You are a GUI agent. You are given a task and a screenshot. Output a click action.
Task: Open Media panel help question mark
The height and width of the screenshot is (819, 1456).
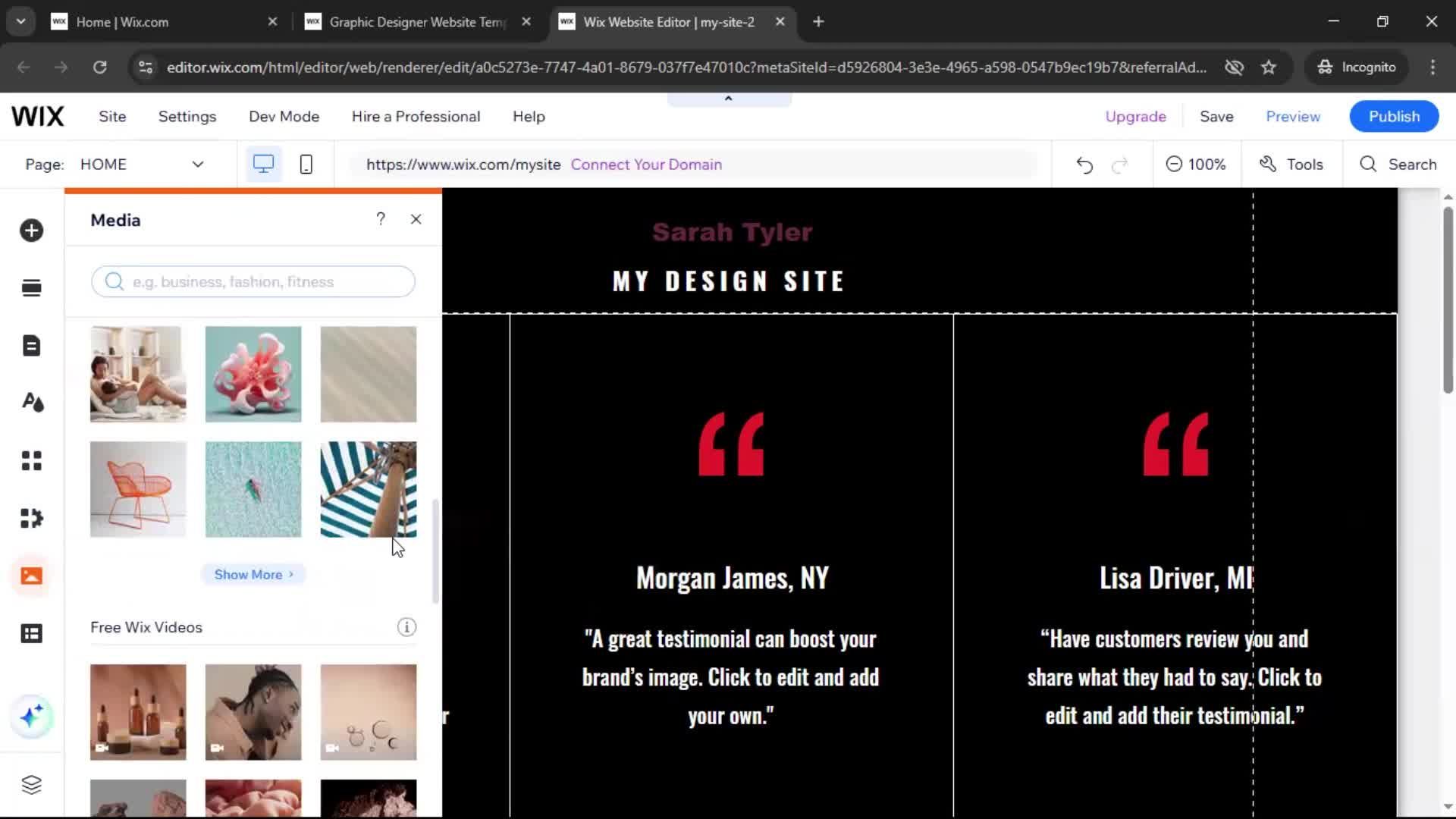click(x=381, y=219)
